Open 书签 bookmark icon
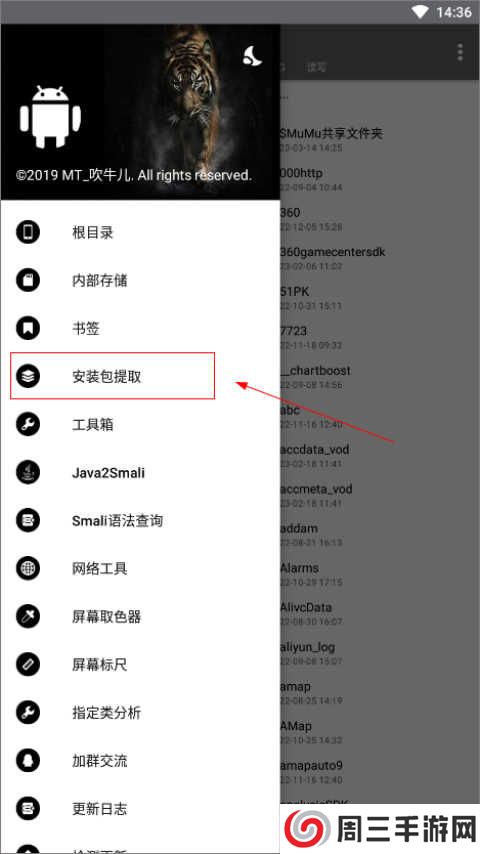Screen dimensions: 480x854 click(28, 328)
